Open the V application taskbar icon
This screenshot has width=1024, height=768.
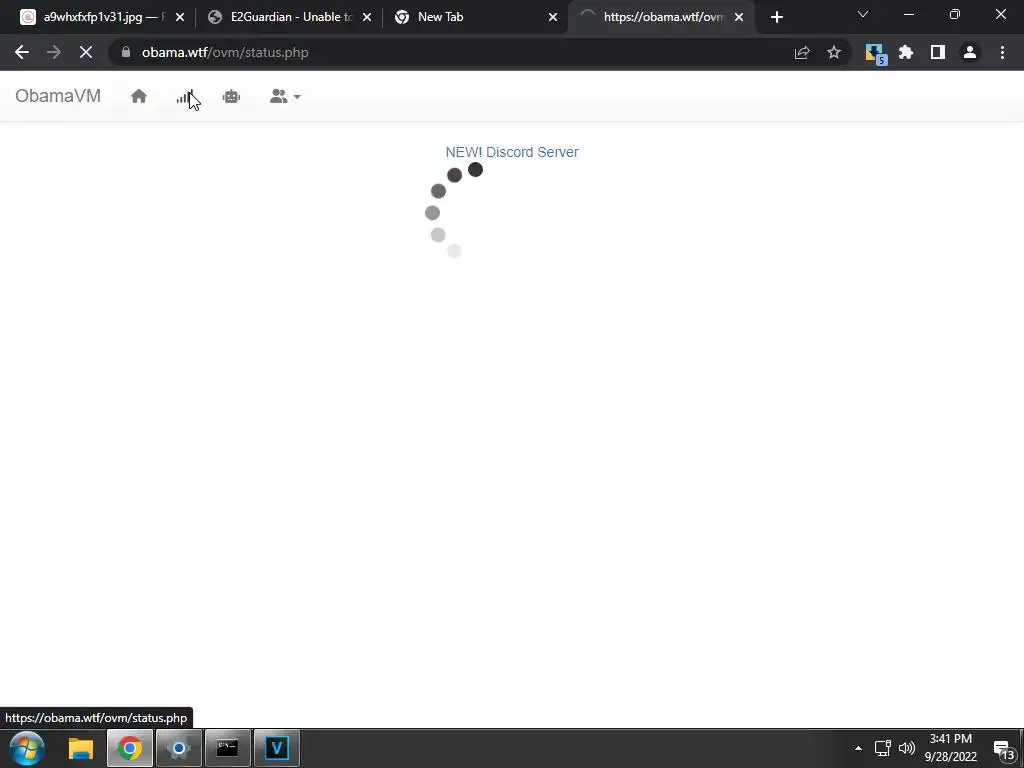click(276, 748)
